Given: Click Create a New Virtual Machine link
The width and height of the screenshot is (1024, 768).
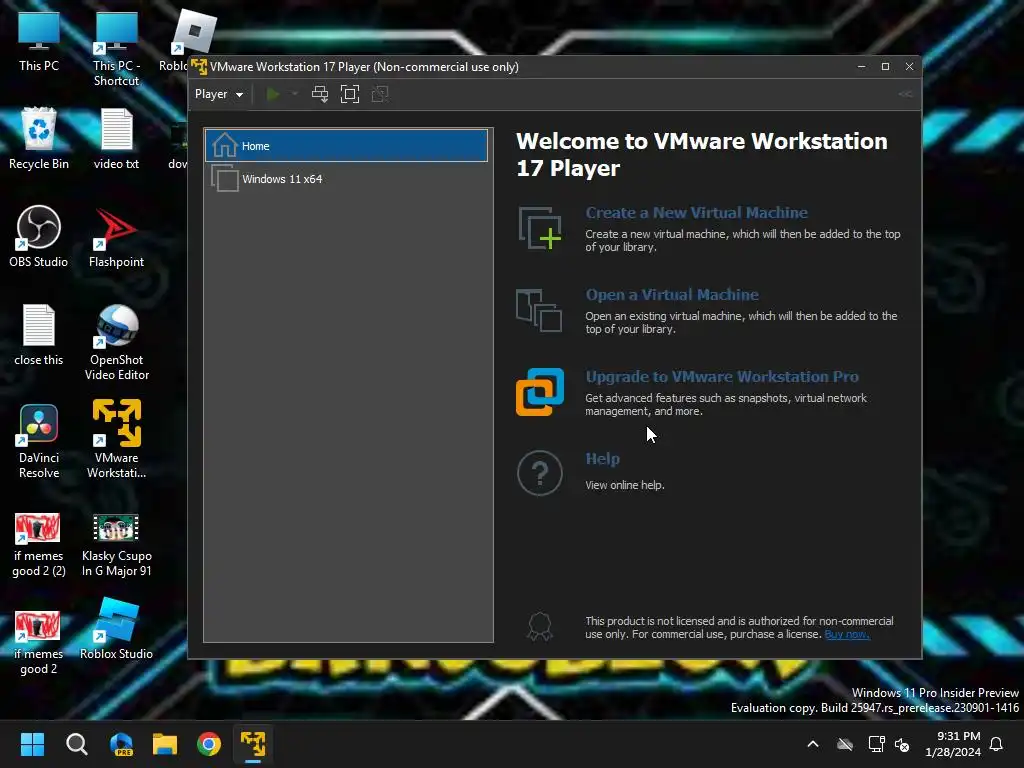Looking at the screenshot, I should pyautogui.click(x=696, y=213).
